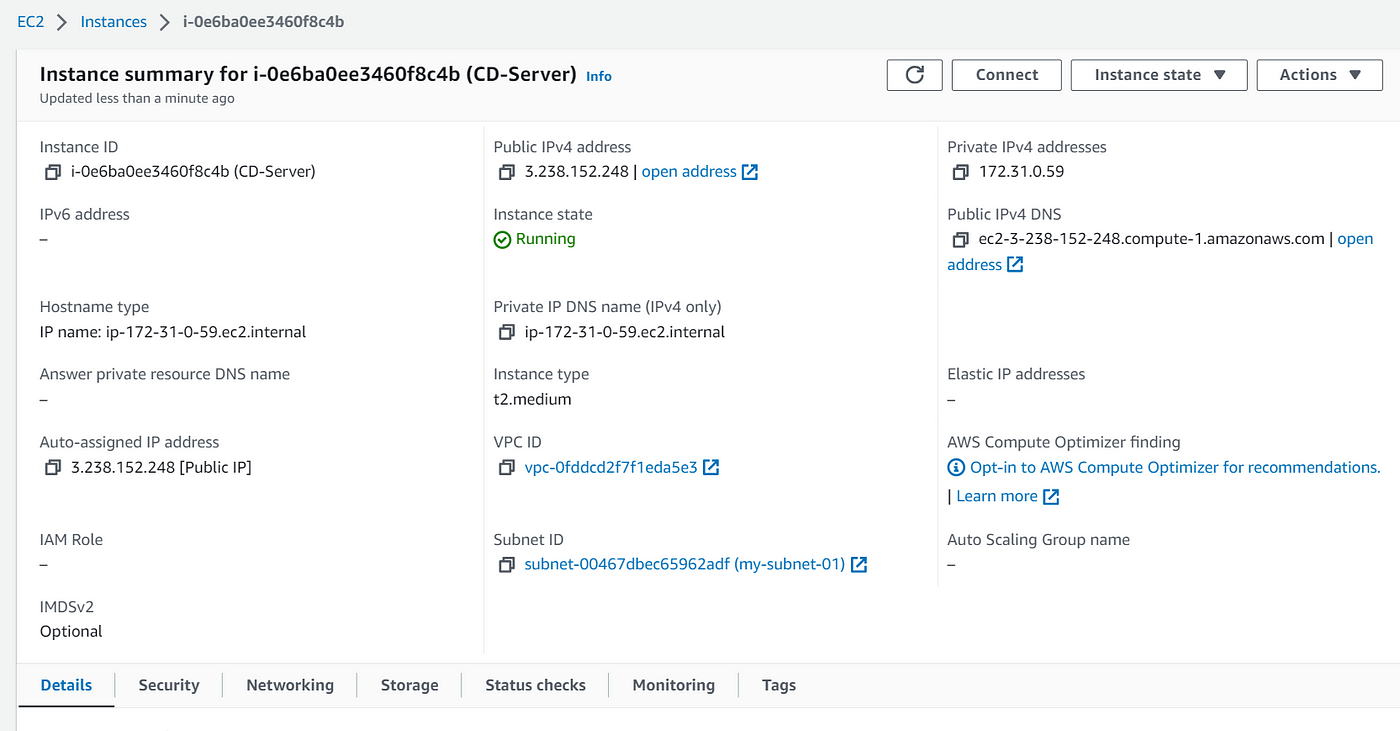Copy the Public IPv4 address 3.238.152.248
The height and width of the screenshot is (731, 1400).
pyautogui.click(x=506, y=172)
